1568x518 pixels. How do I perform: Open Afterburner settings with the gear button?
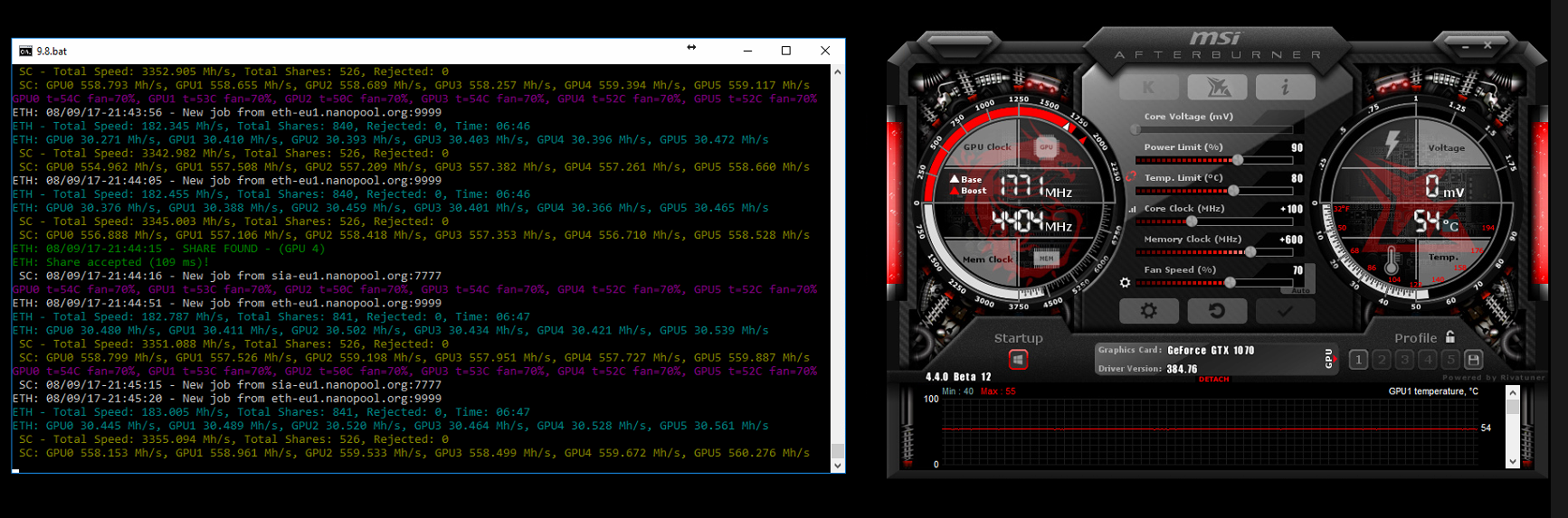pyautogui.click(x=1149, y=311)
